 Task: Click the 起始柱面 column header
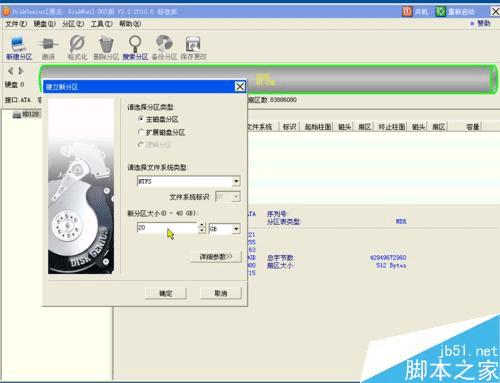click(x=318, y=127)
